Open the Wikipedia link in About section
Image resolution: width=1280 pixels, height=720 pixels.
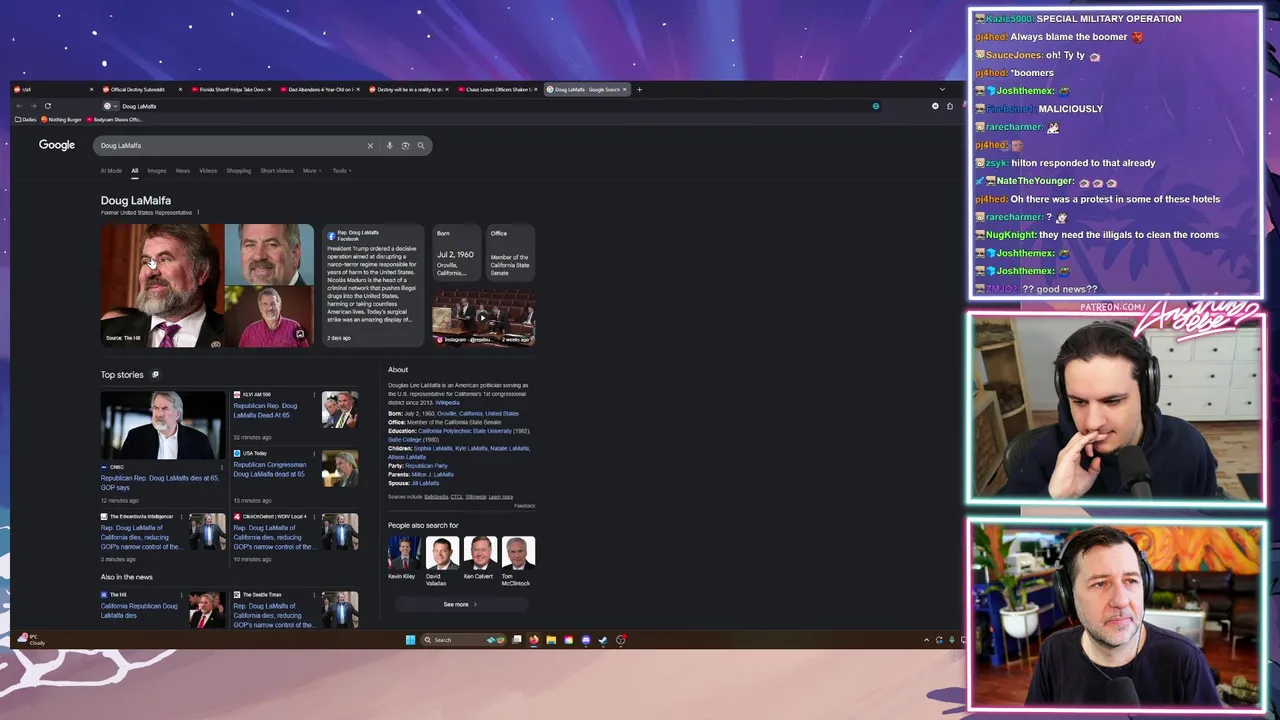click(x=447, y=402)
